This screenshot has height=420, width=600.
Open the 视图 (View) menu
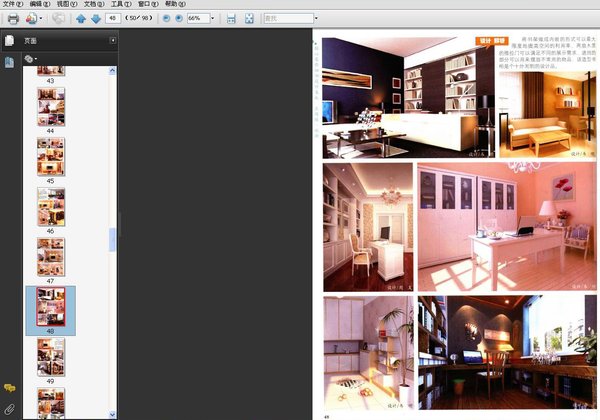pos(67,4)
